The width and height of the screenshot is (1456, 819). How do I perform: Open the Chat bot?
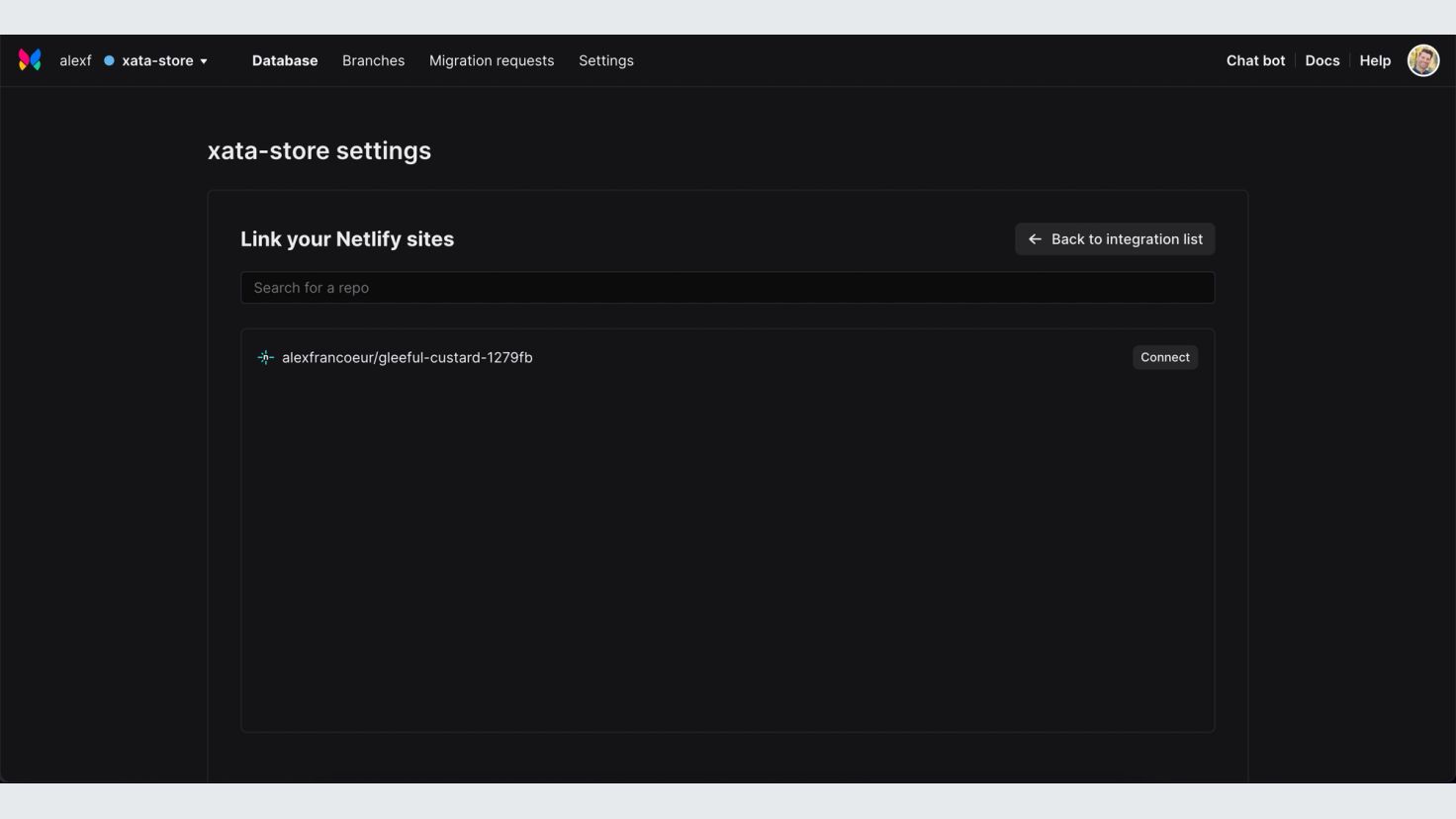[1255, 60]
